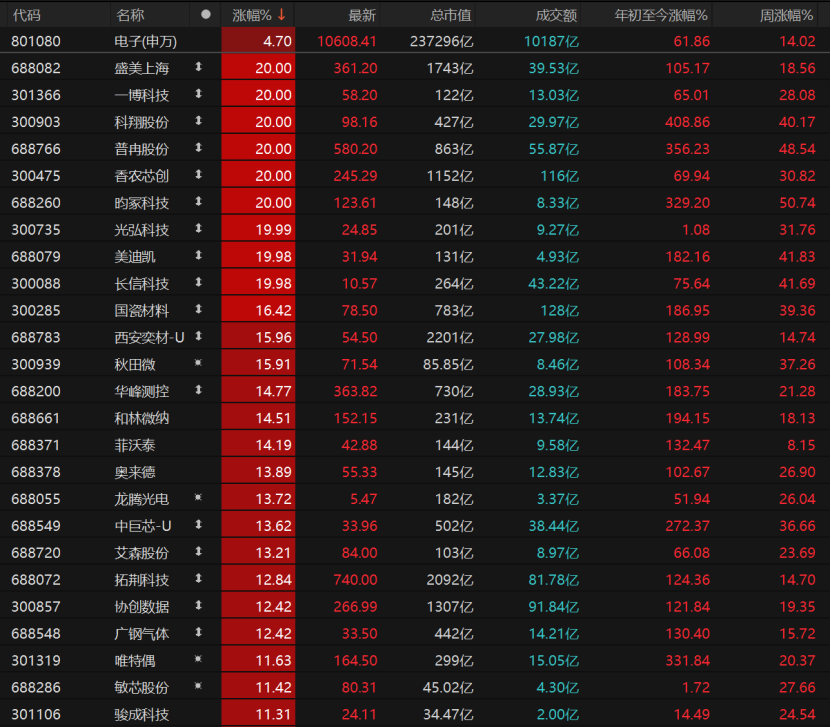831x727 pixels.
Task: Click the marker icon beside 艾森股份
Action: (x=198, y=552)
